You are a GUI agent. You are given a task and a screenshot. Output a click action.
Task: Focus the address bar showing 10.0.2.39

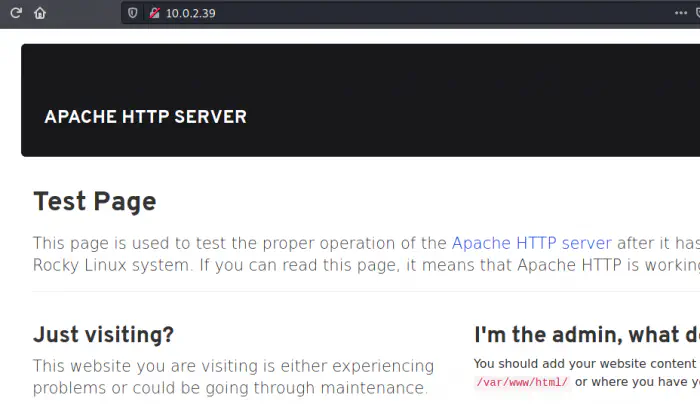point(190,13)
